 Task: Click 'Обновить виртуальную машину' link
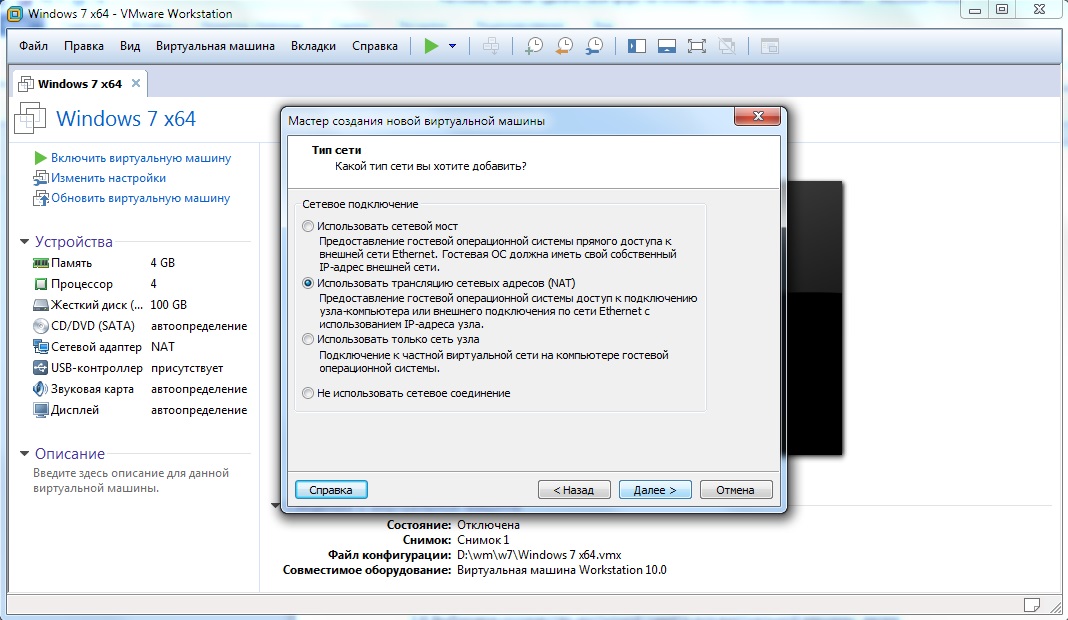140,198
